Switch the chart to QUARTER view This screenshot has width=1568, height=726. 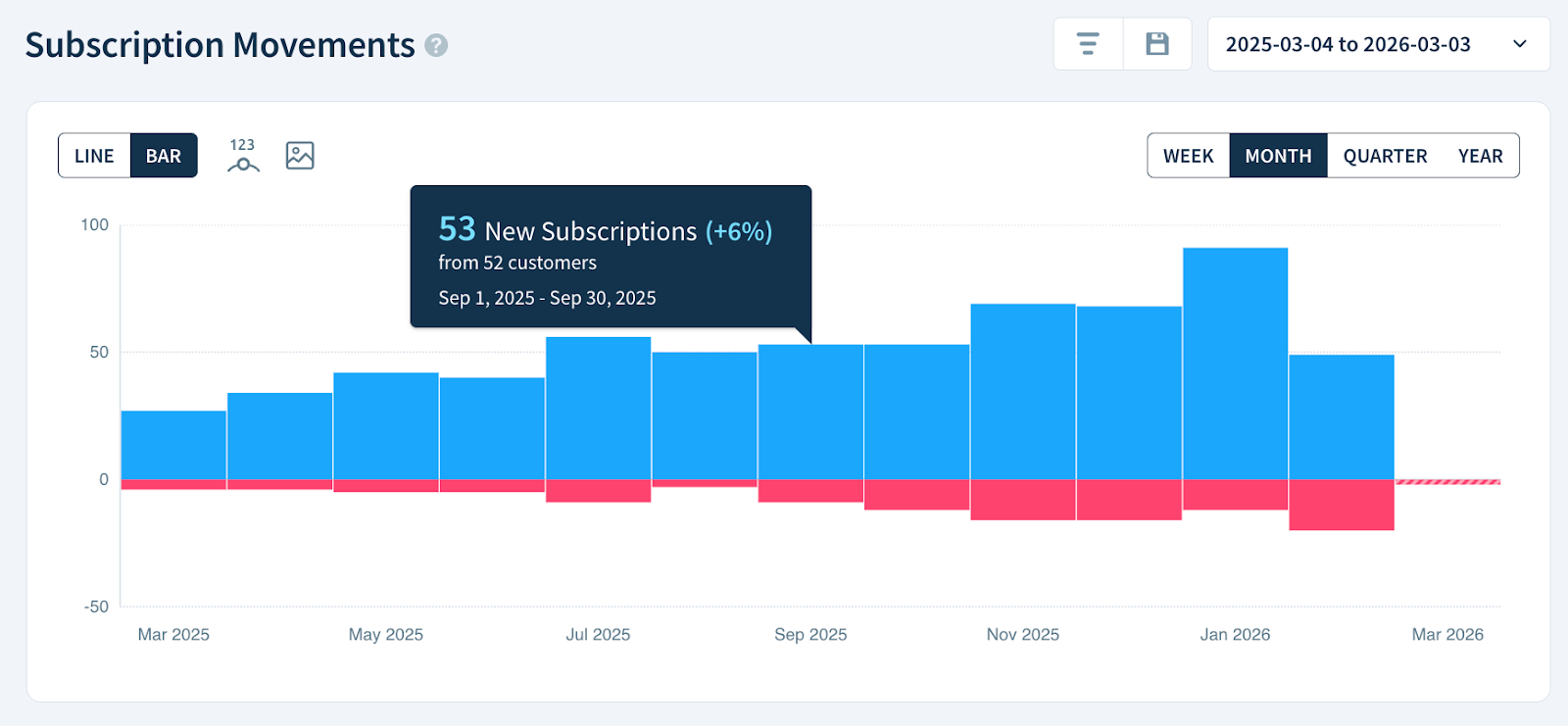[x=1384, y=155]
